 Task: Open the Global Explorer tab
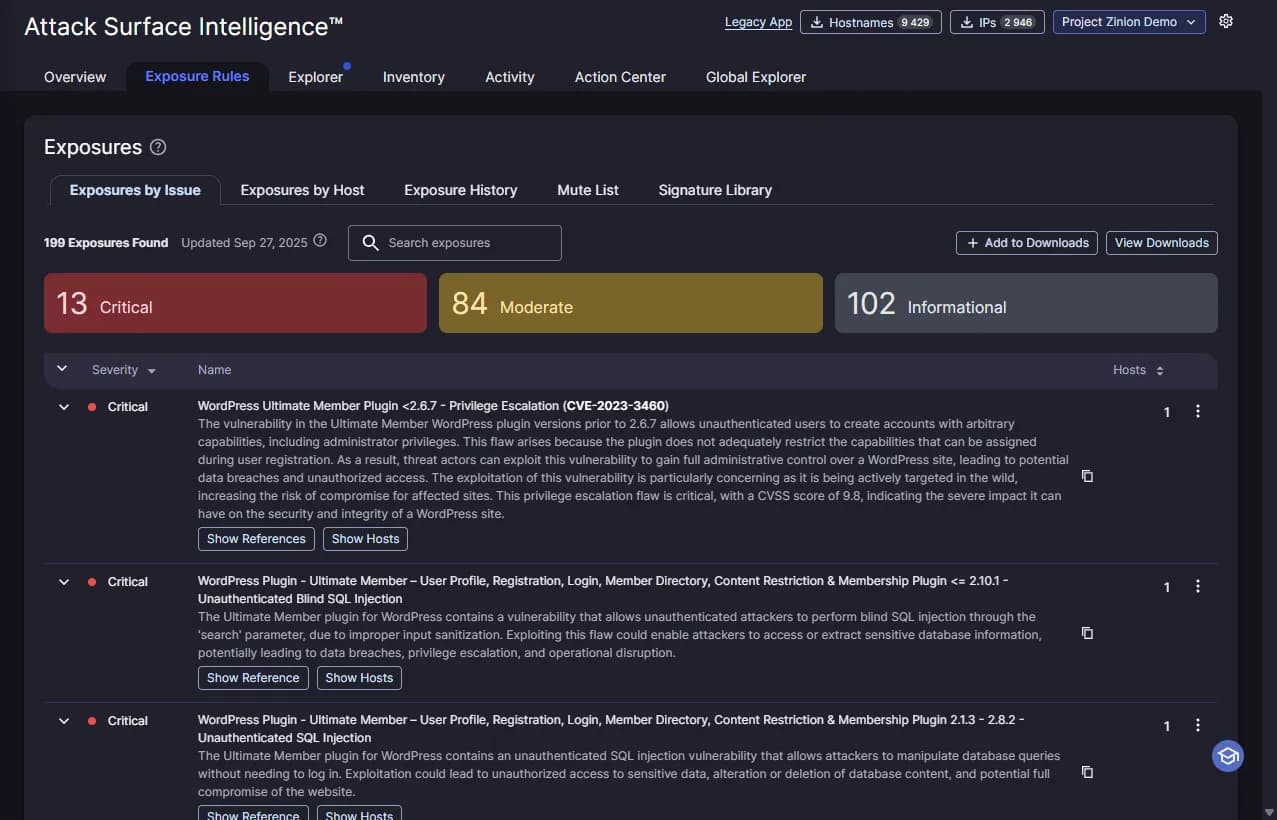(x=756, y=77)
